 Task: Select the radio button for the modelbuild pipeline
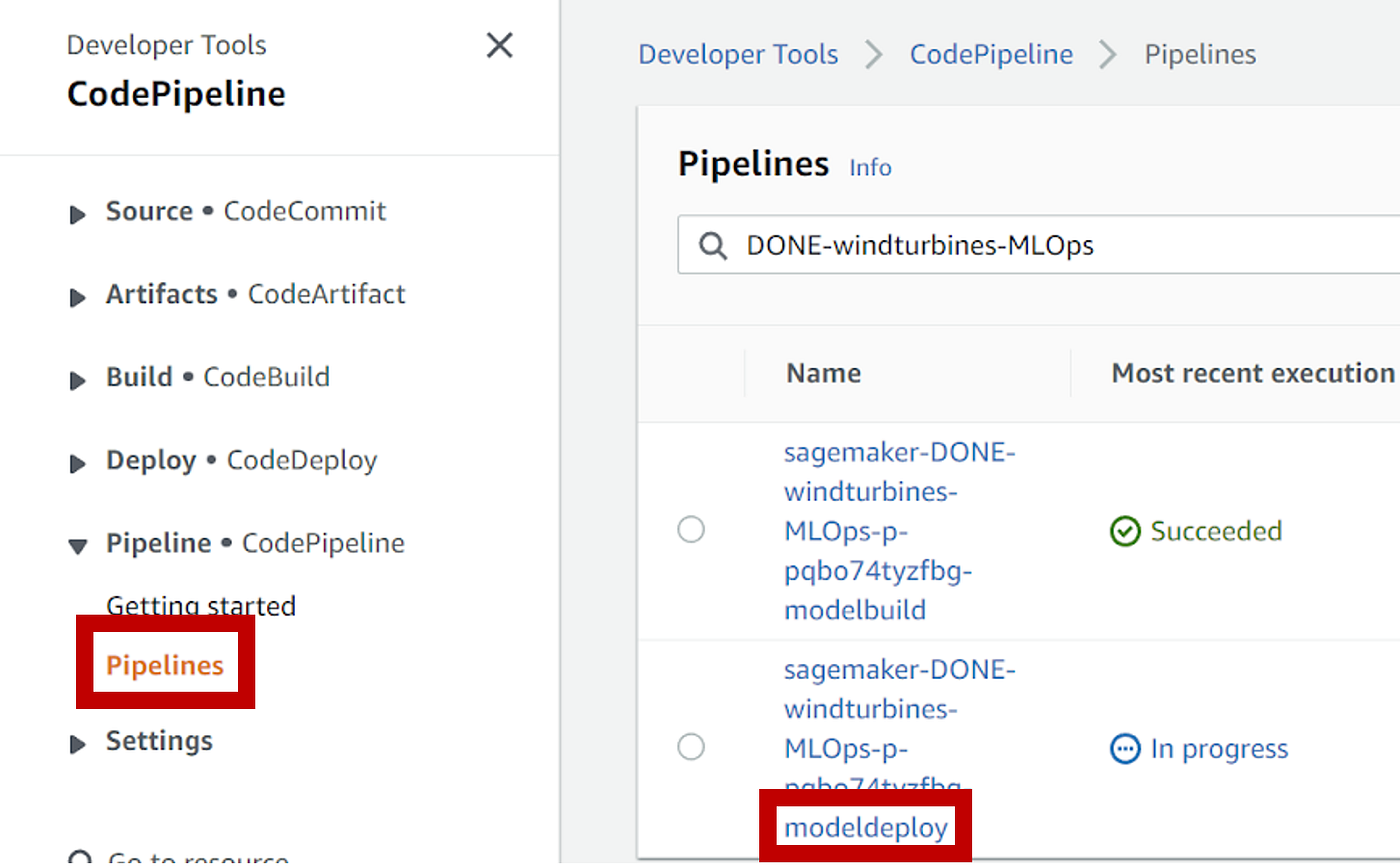691,530
